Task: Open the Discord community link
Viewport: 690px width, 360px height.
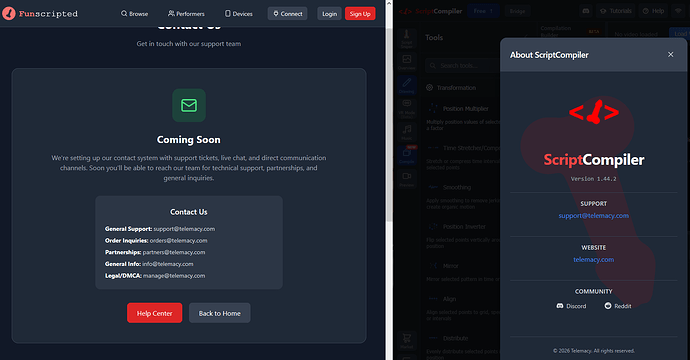Action: (x=571, y=306)
